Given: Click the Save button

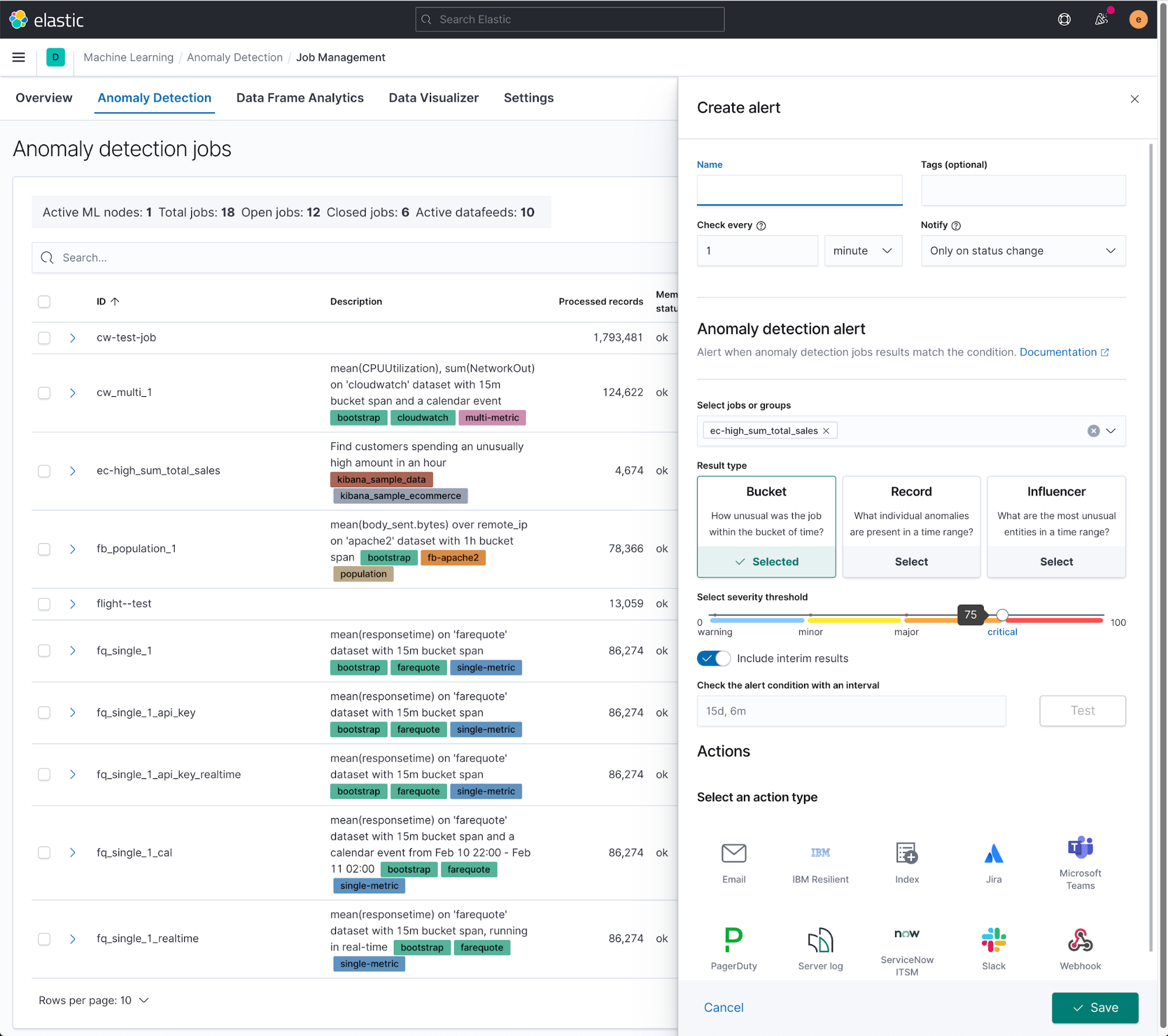Looking at the screenshot, I should pos(1093,1008).
